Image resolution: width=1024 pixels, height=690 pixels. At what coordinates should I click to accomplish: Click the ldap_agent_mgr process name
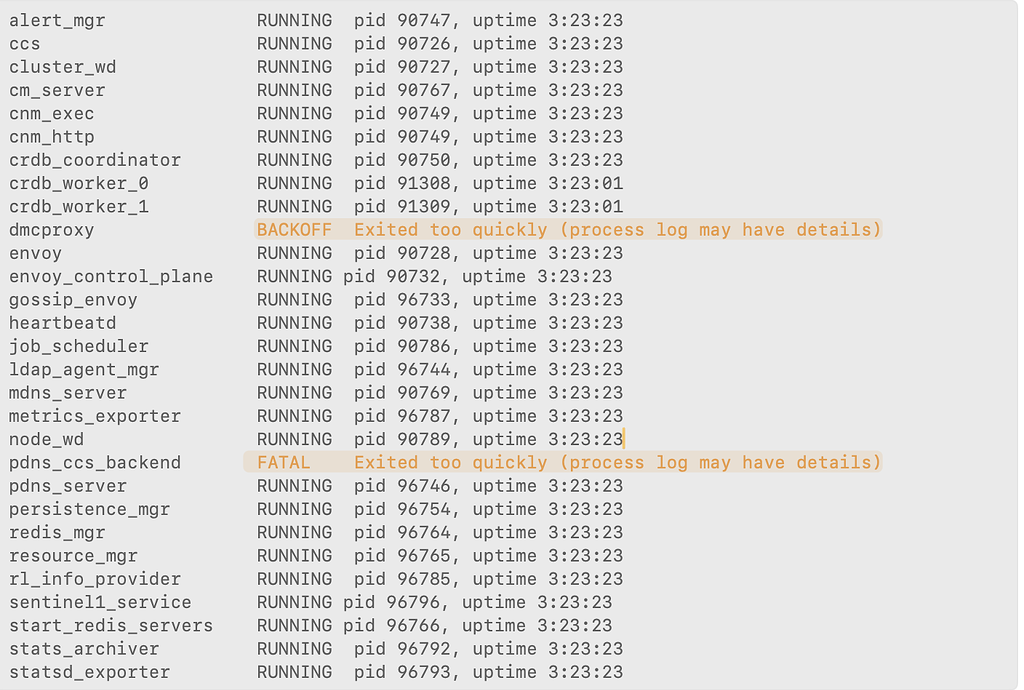click(84, 370)
